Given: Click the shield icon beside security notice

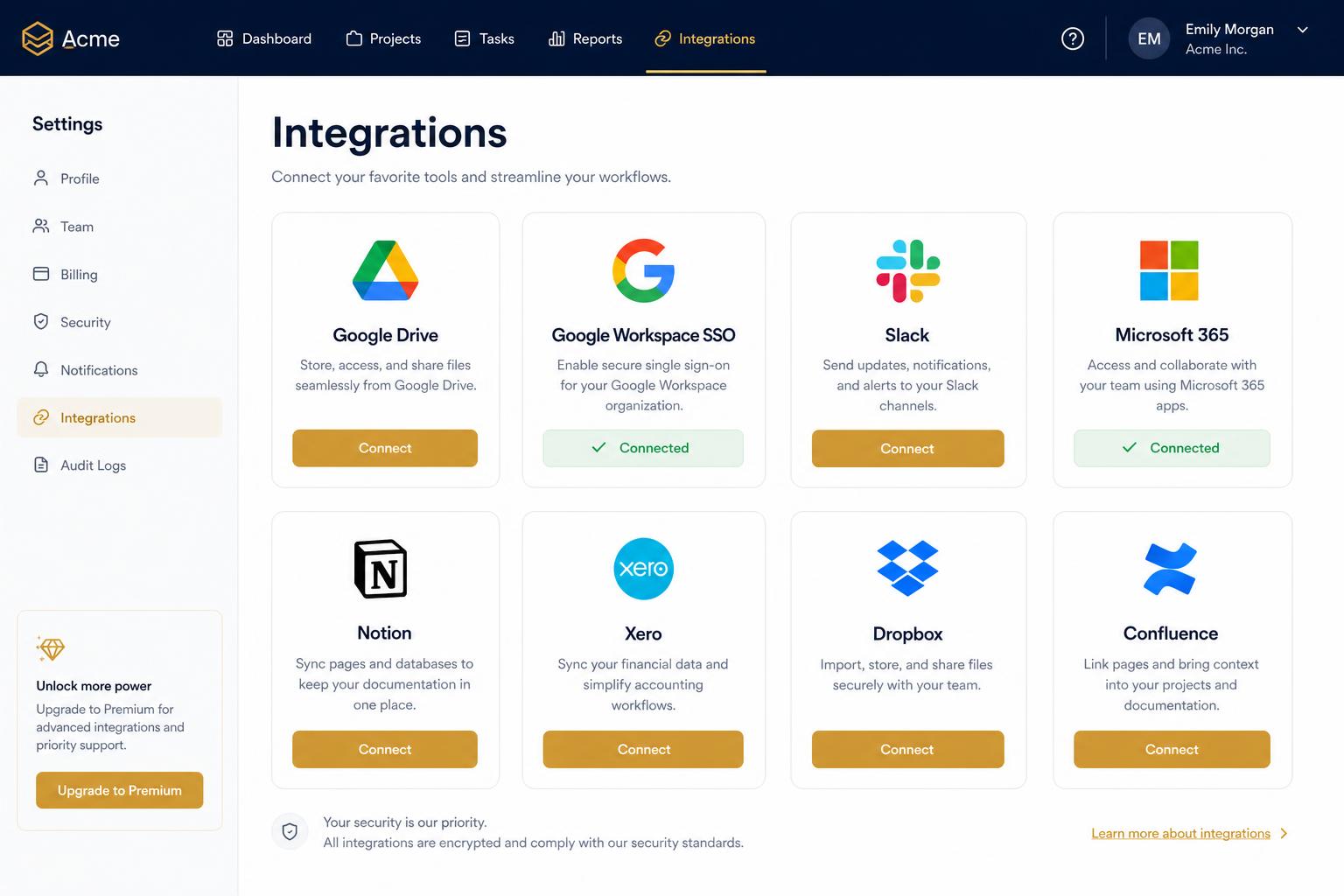Looking at the screenshot, I should [290, 832].
